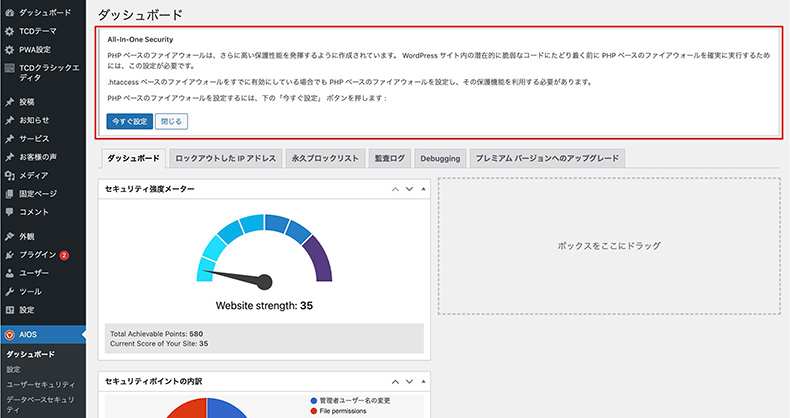Screen dimensions: 790x418
Task: Click the お客様の声 pushpin icon
Action: click(10, 157)
